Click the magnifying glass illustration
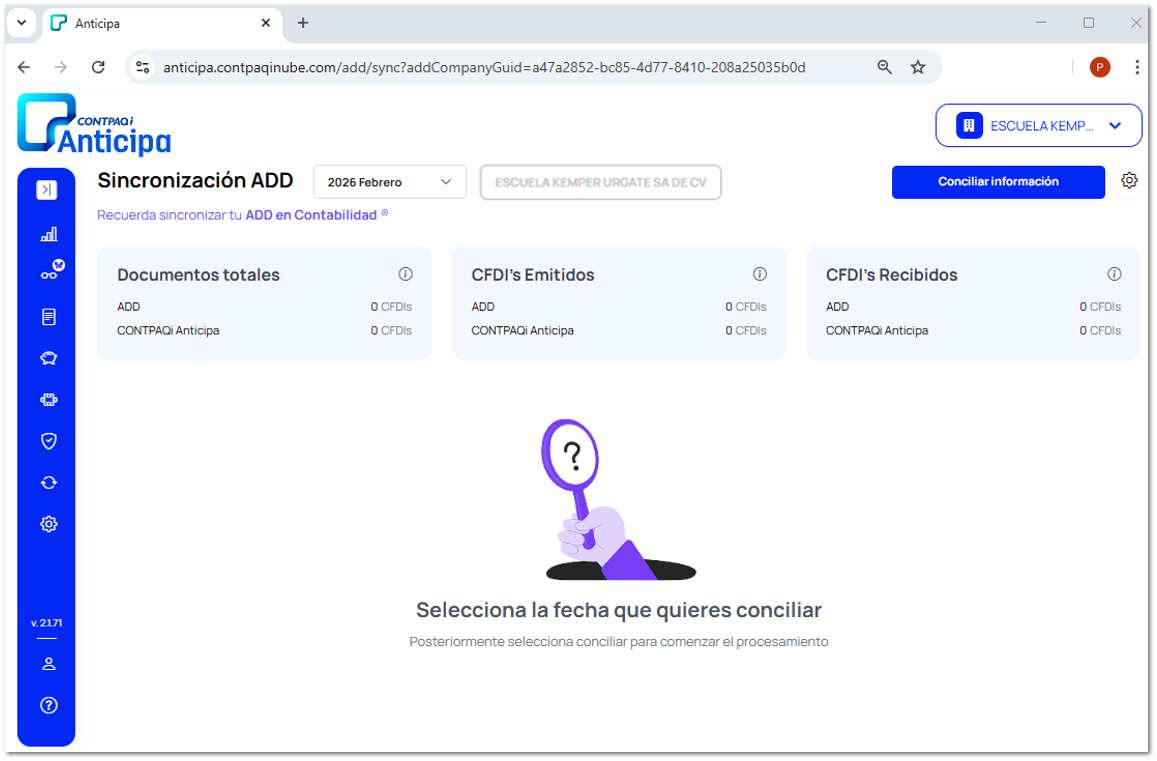The image size is (1157, 761). [x=618, y=500]
